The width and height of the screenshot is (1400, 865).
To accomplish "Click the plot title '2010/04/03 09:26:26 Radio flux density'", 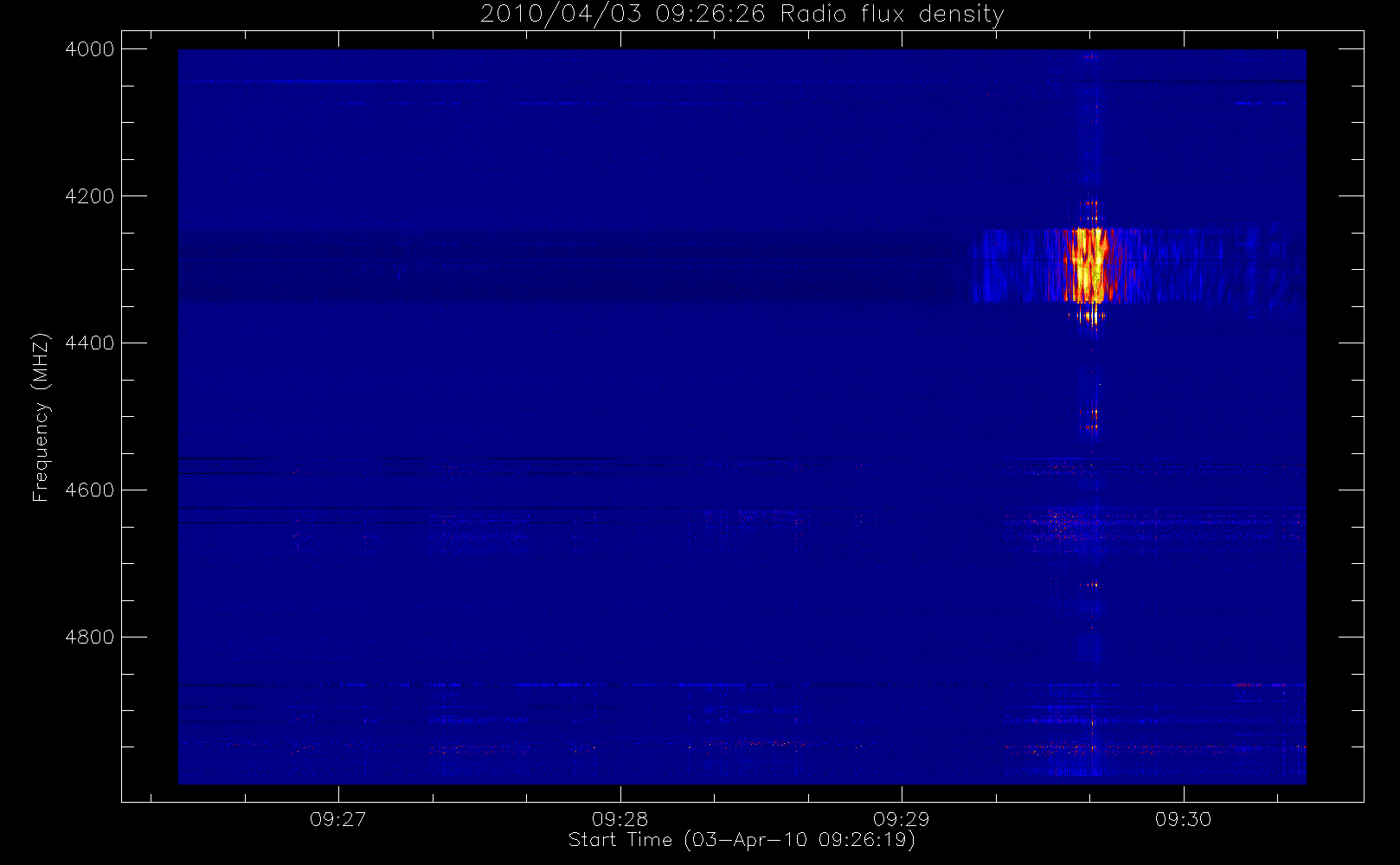I will coord(742,15).
